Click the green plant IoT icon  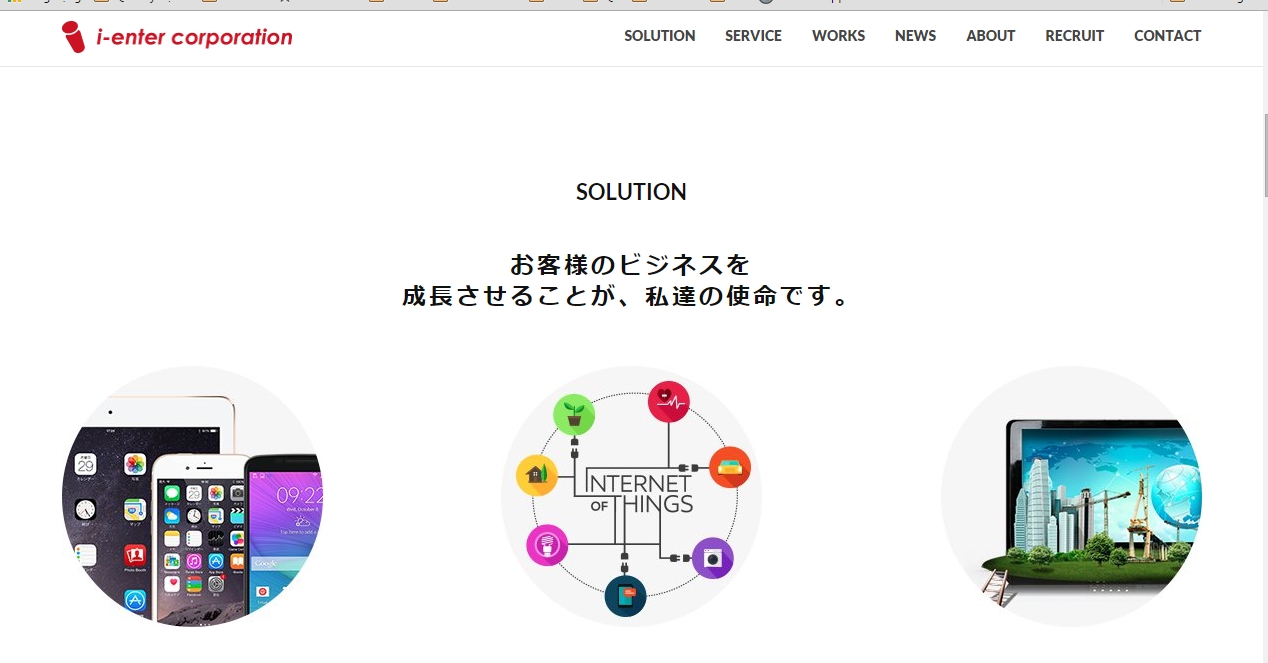[x=574, y=414]
